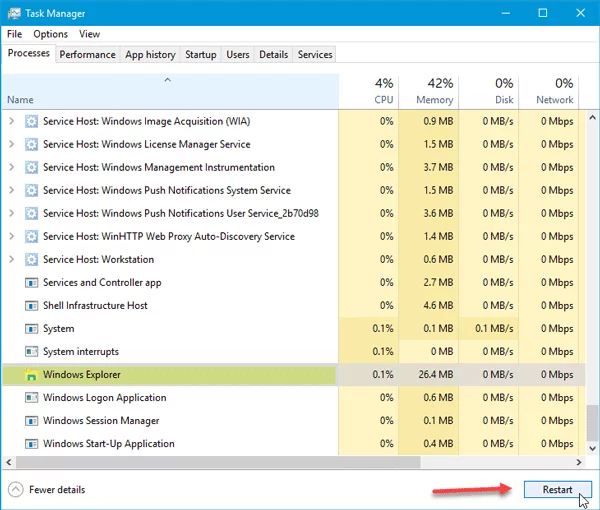Click the Windows License Manager Service gear icon
This screenshot has height=510, width=600.
coord(31,144)
